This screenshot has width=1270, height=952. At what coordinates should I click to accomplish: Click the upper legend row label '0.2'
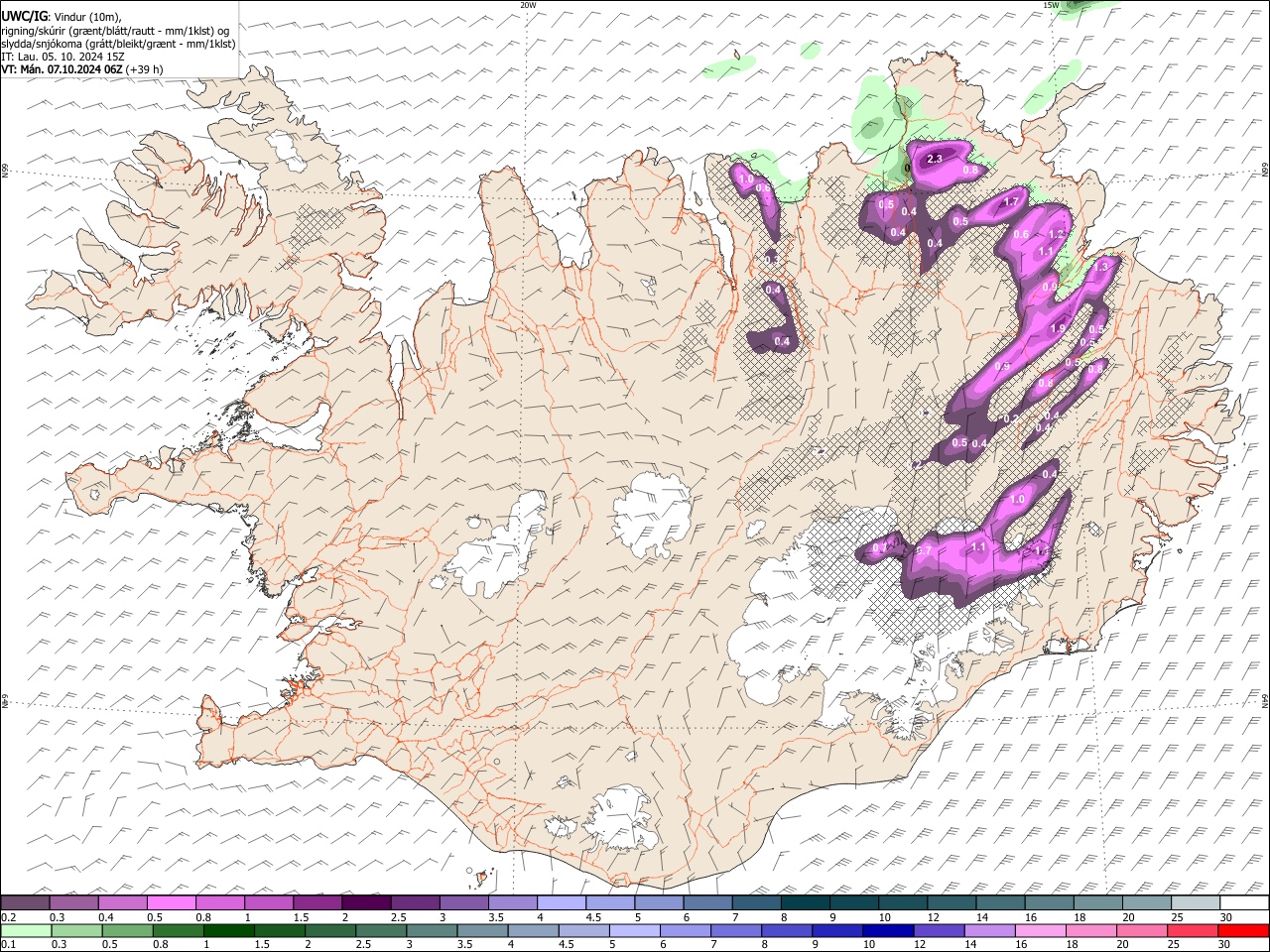click(9, 917)
